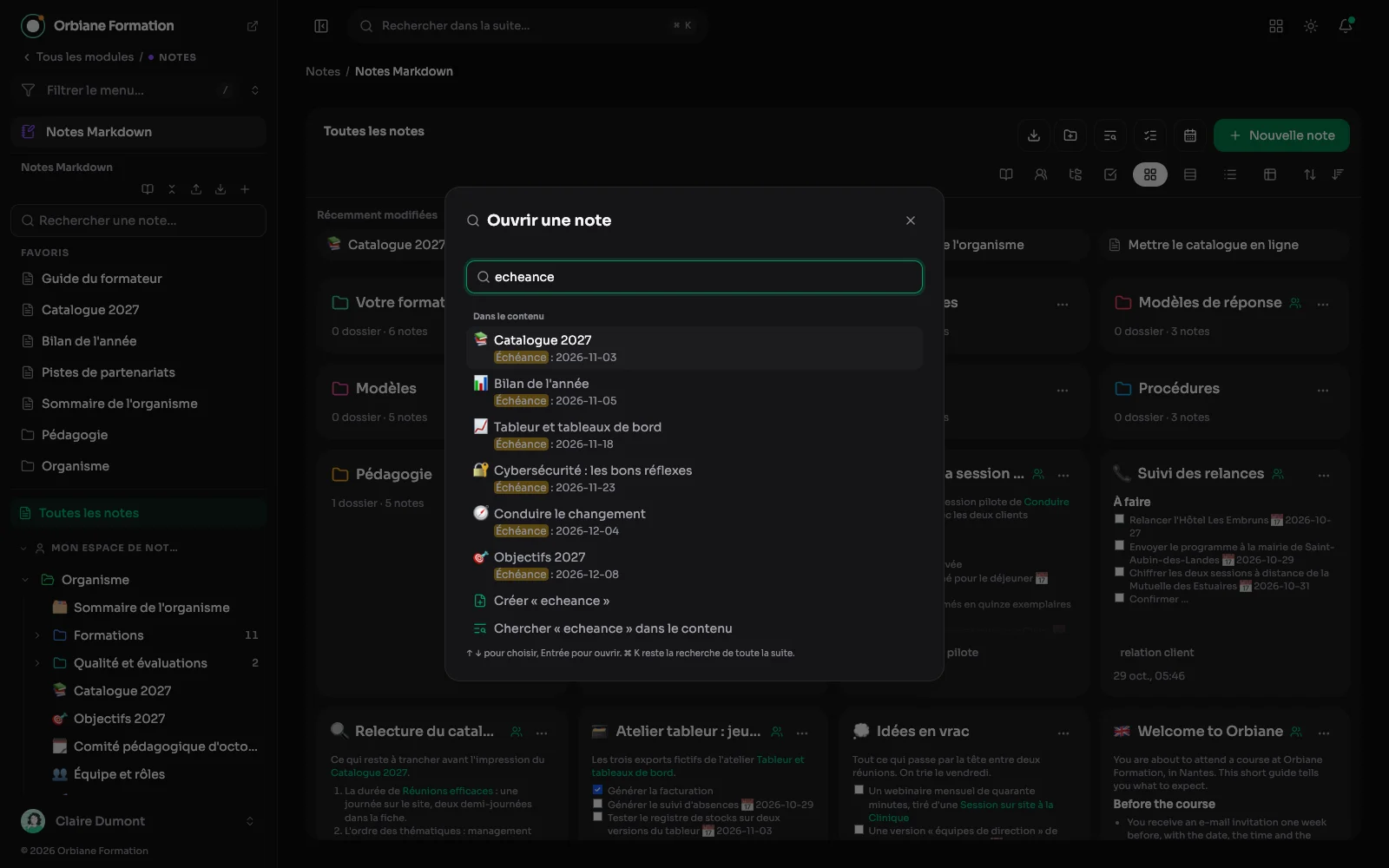Switch to the list view icon
This screenshot has height=868, width=1389.
pyautogui.click(x=1230, y=174)
